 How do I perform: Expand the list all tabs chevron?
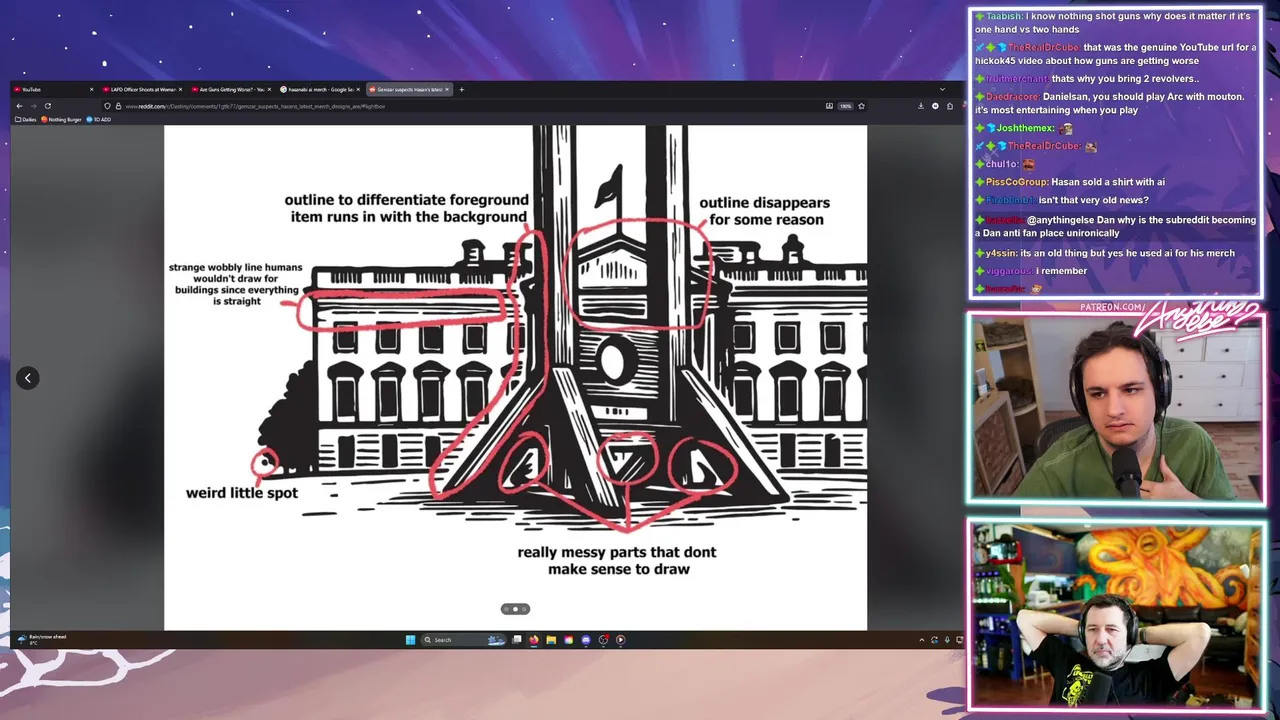tap(942, 89)
